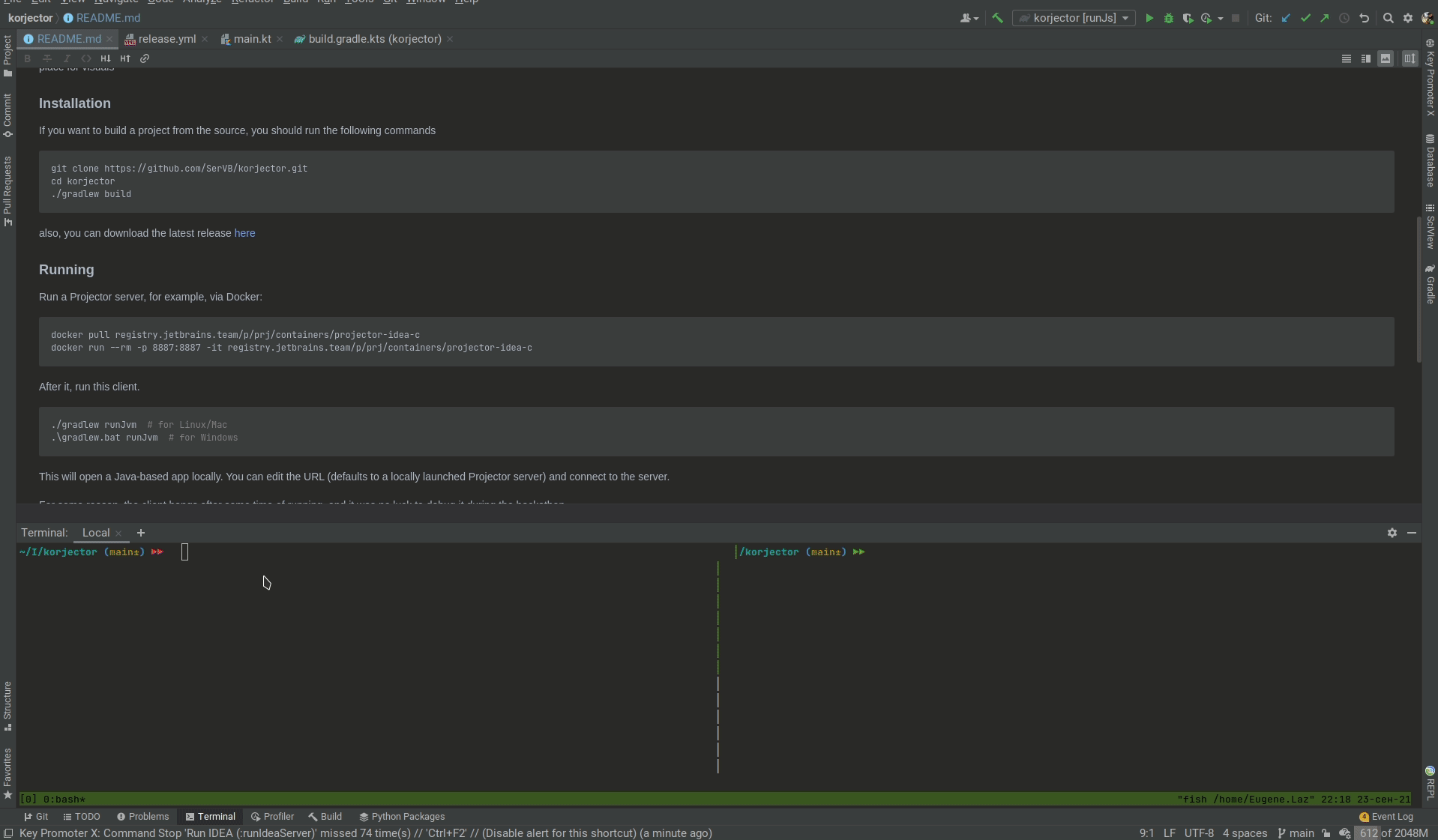The height and width of the screenshot is (840, 1438).
Task: Toggle italic in markdown toolbar
Action: point(67,58)
